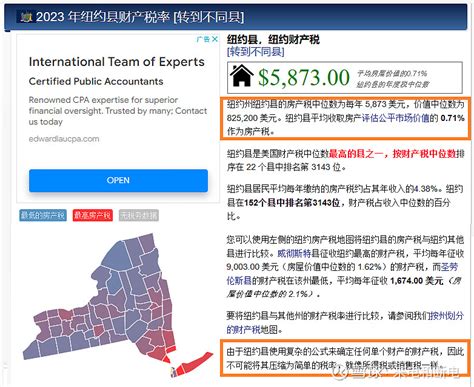
Task: Click Long Island red region on map
Action: tap(195, 363)
